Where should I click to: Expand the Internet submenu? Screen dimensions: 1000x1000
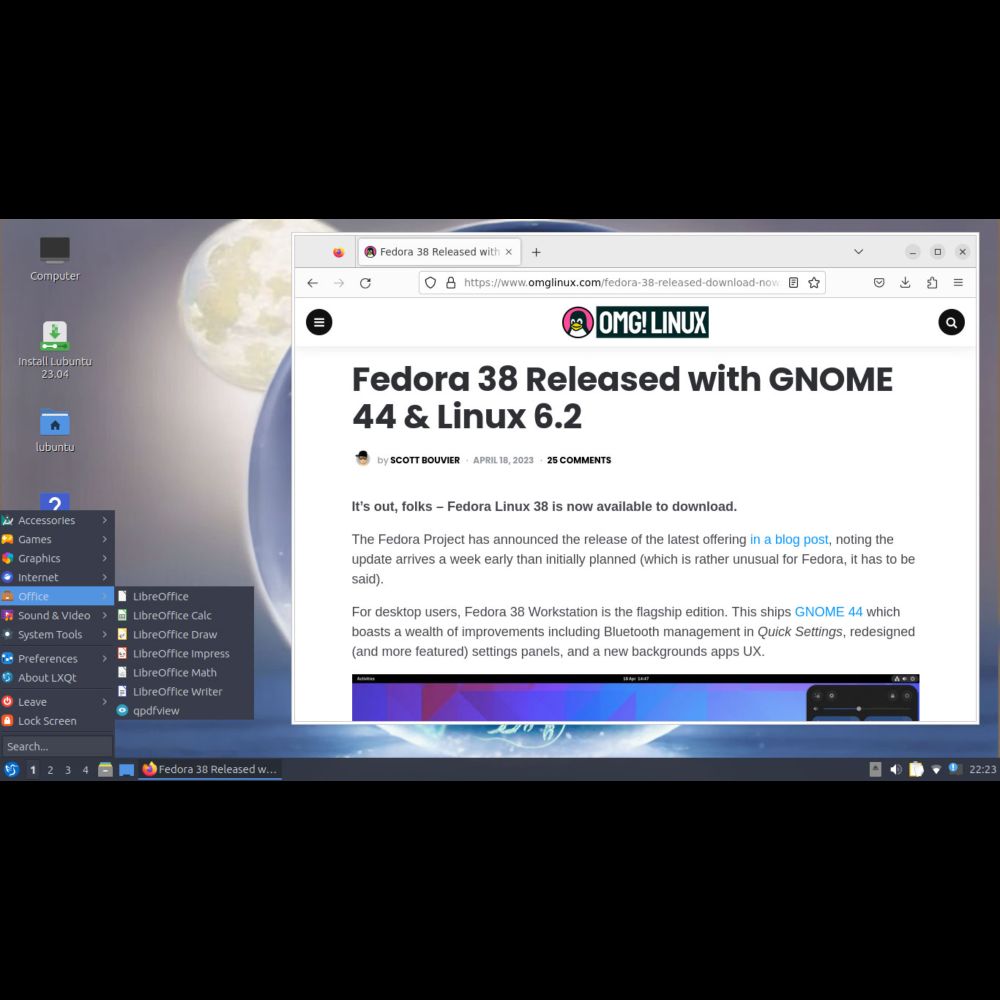(57, 577)
